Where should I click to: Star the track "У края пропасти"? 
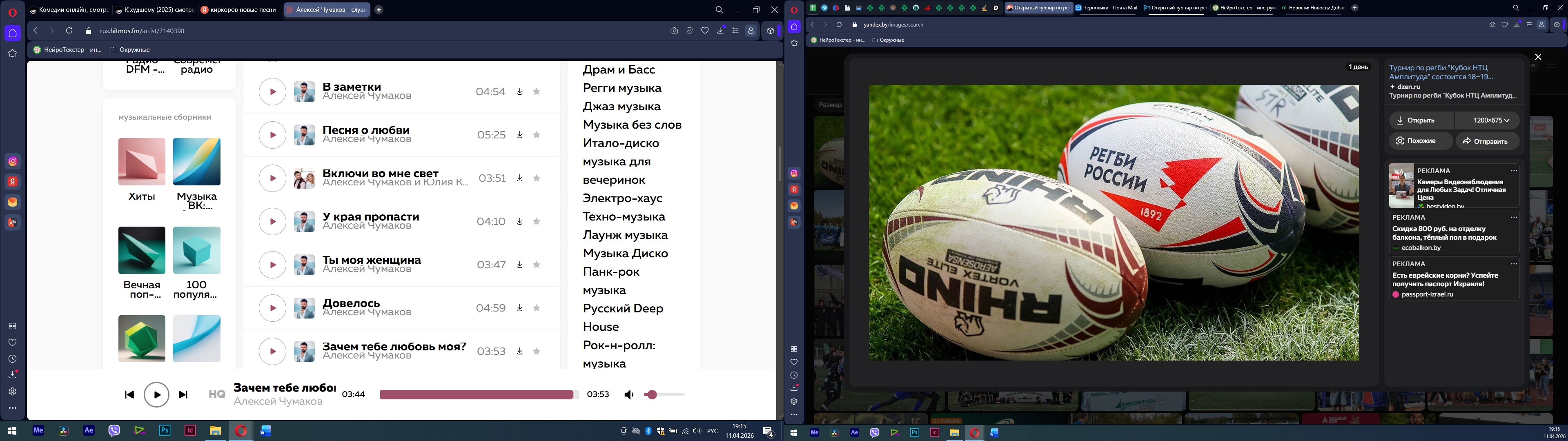(537, 222)
